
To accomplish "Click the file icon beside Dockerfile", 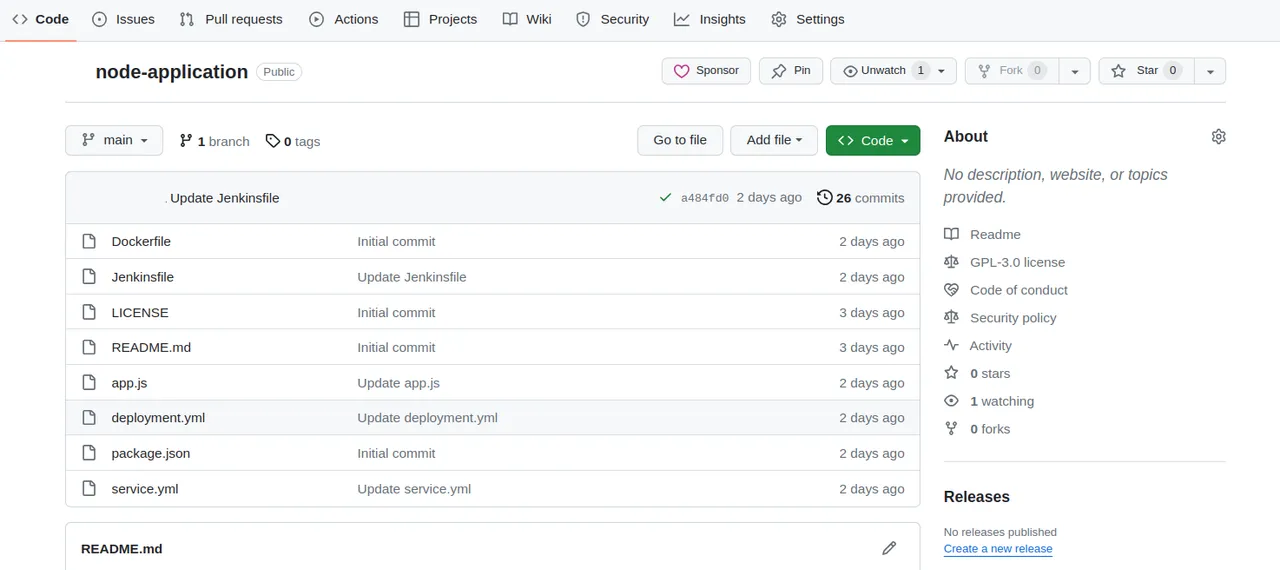I will click(x=90, y=241).
